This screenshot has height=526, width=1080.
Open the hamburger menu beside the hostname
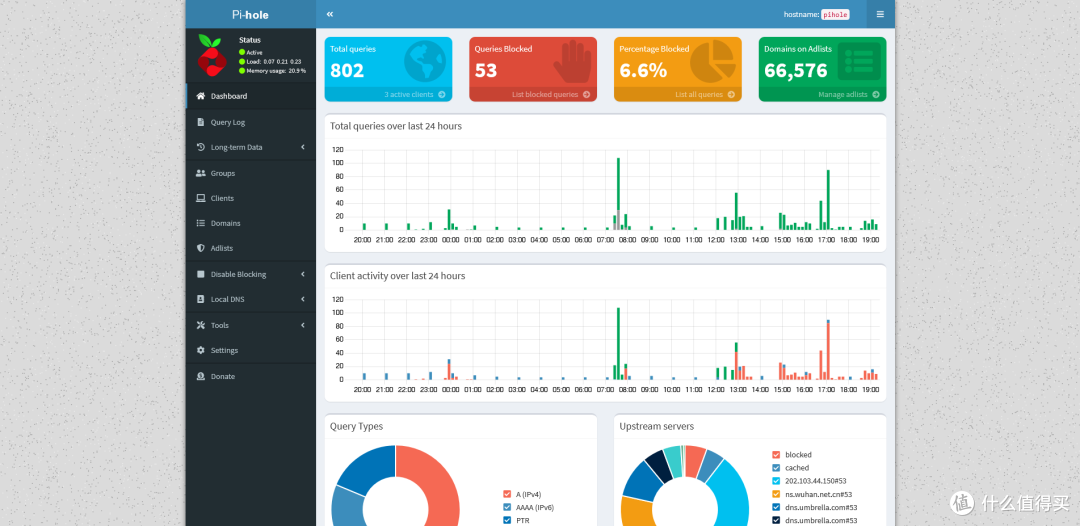click(x=880, y=14)
